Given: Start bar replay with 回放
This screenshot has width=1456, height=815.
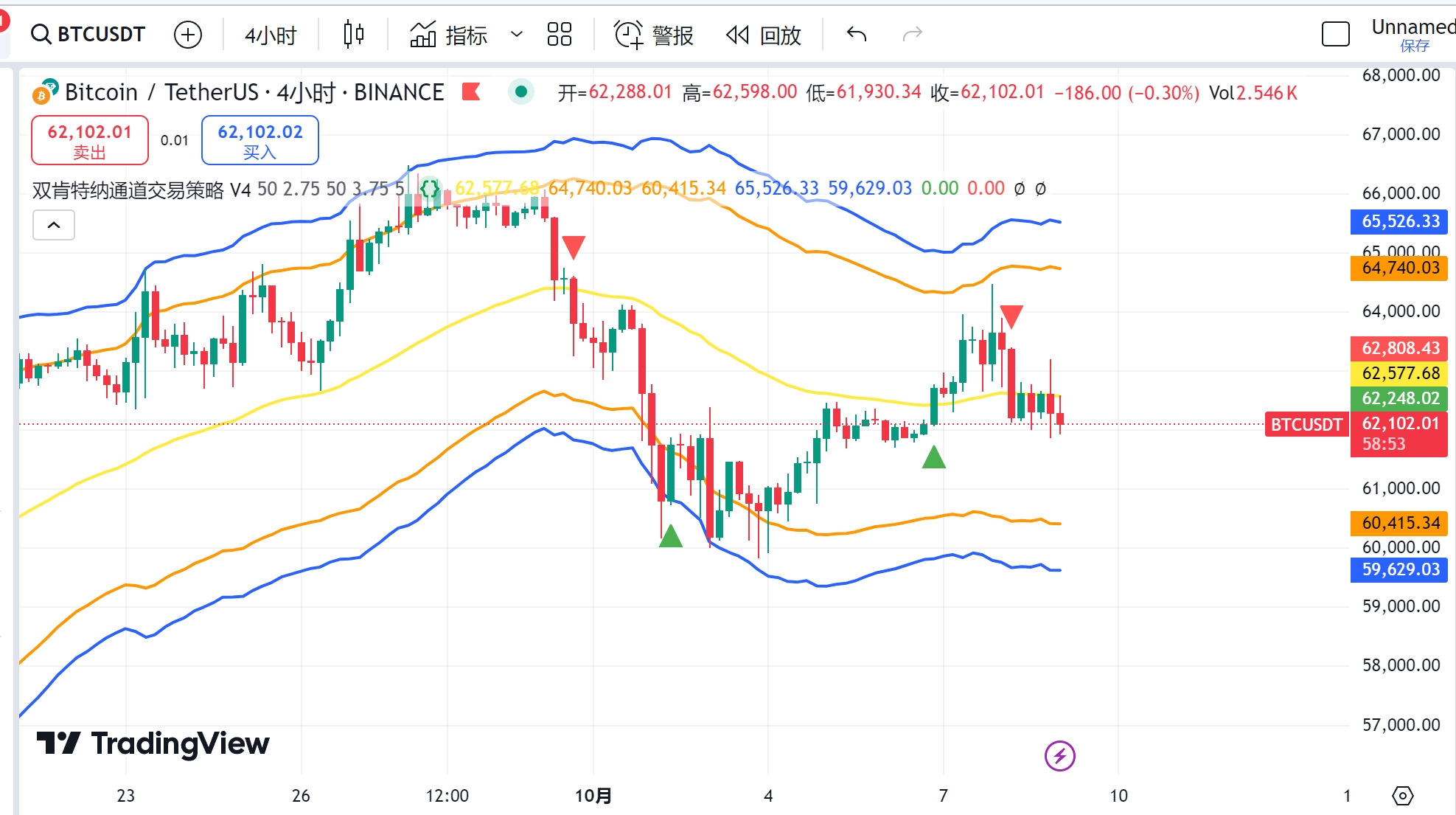Looking at the screenshot, I should pos(763,35).
